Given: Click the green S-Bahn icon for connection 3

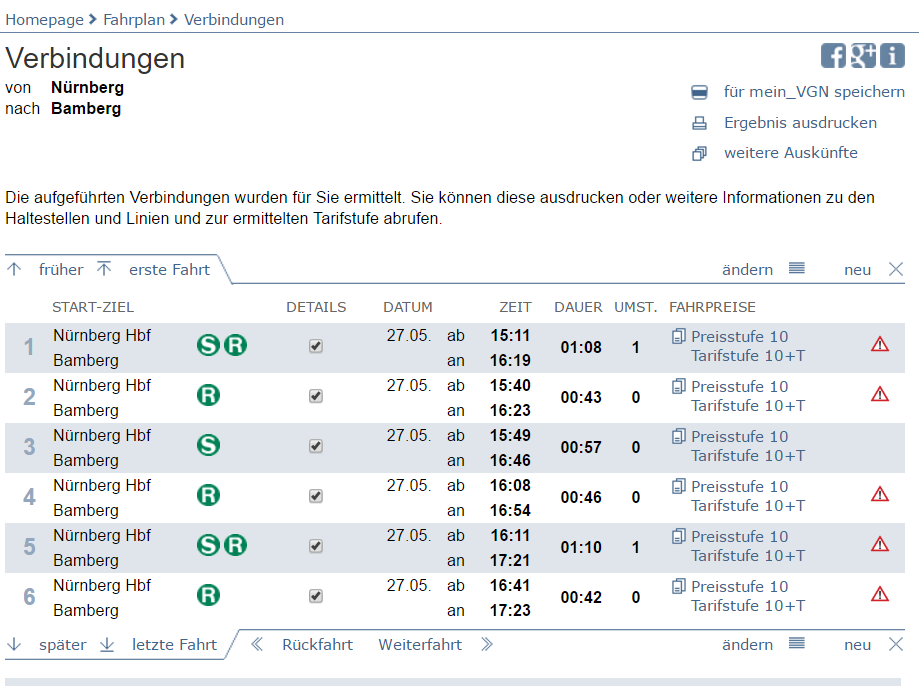Looking at the screenshot, I should (x=208, y=445).
